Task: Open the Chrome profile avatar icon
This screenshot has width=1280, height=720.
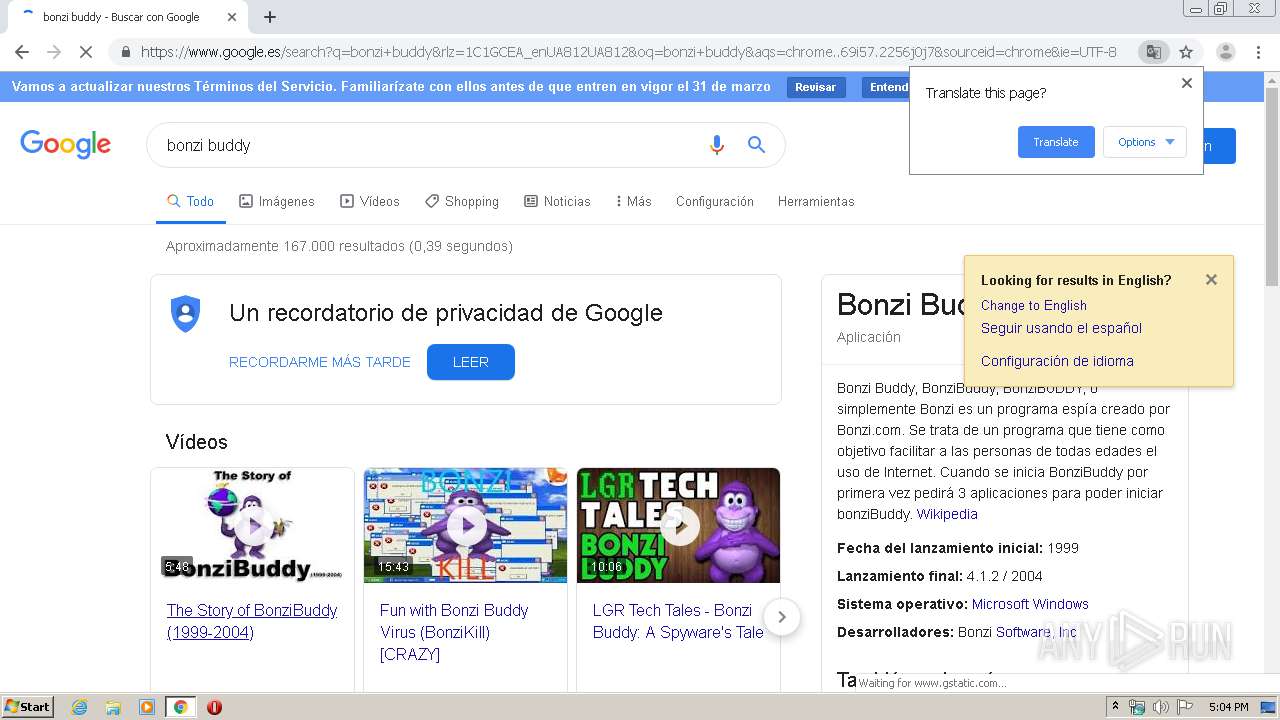Action: [1225, 52]
